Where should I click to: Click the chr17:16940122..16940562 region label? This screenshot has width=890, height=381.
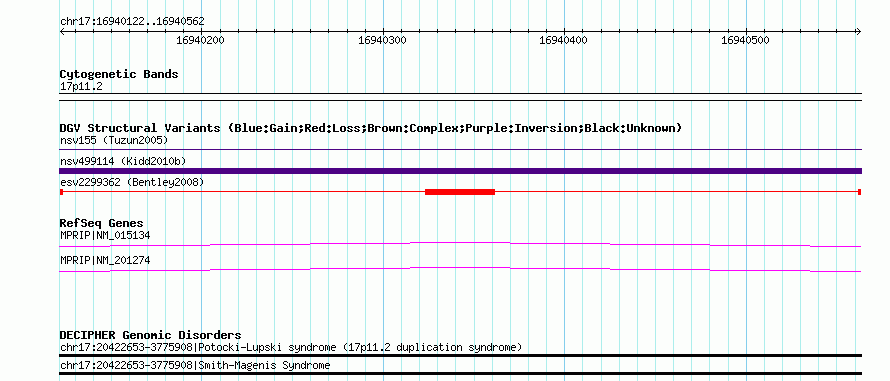point(132,22)
